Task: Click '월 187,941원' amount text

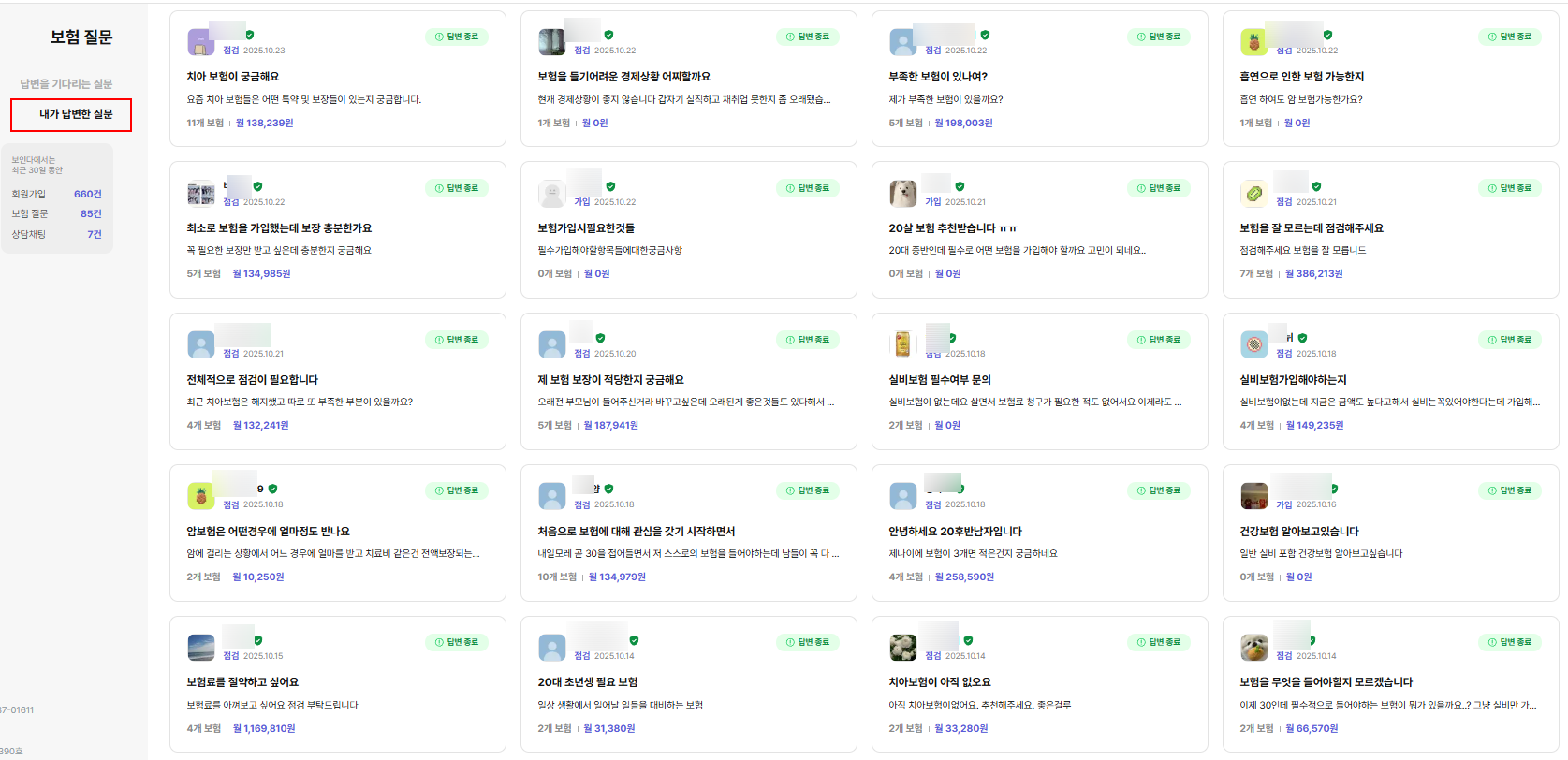Action: pyautogui.click(x=611, y=426)
